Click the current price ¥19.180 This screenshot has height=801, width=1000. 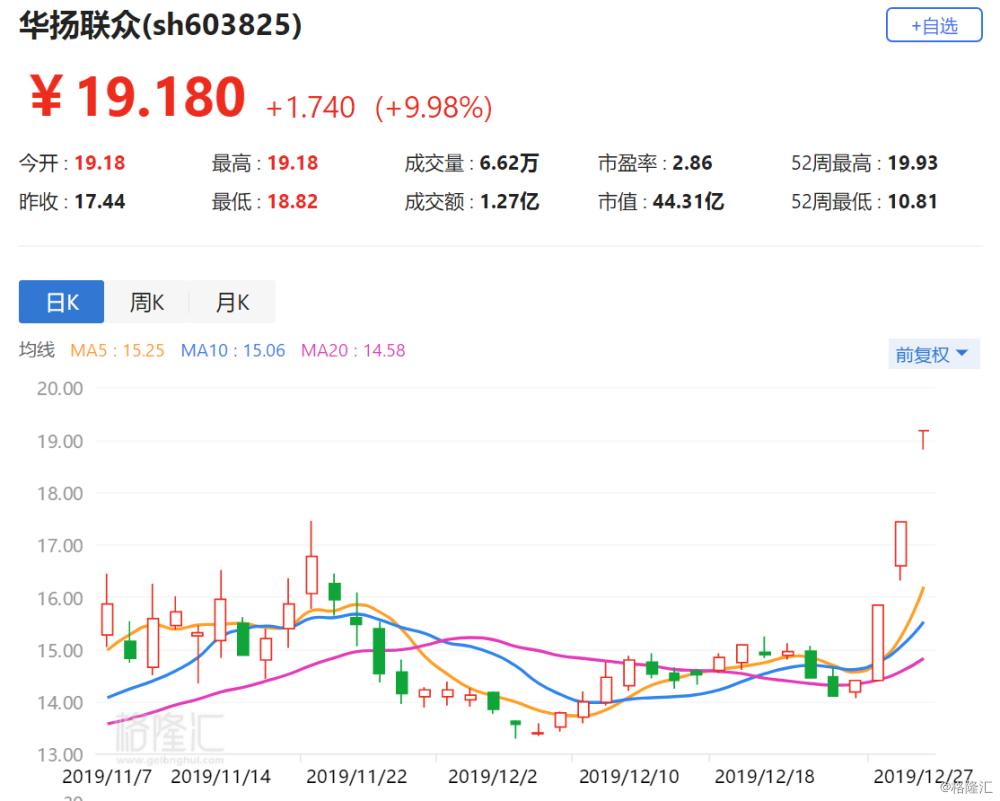(x=138, y=96)
